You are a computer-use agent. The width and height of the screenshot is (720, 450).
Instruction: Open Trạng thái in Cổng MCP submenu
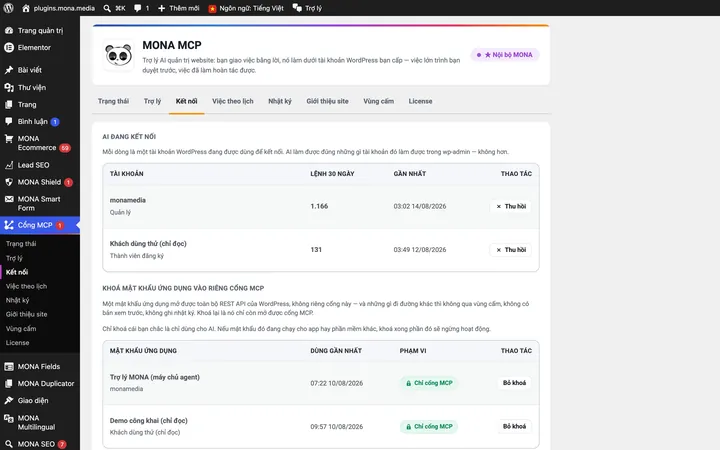[x=21, y=244]
